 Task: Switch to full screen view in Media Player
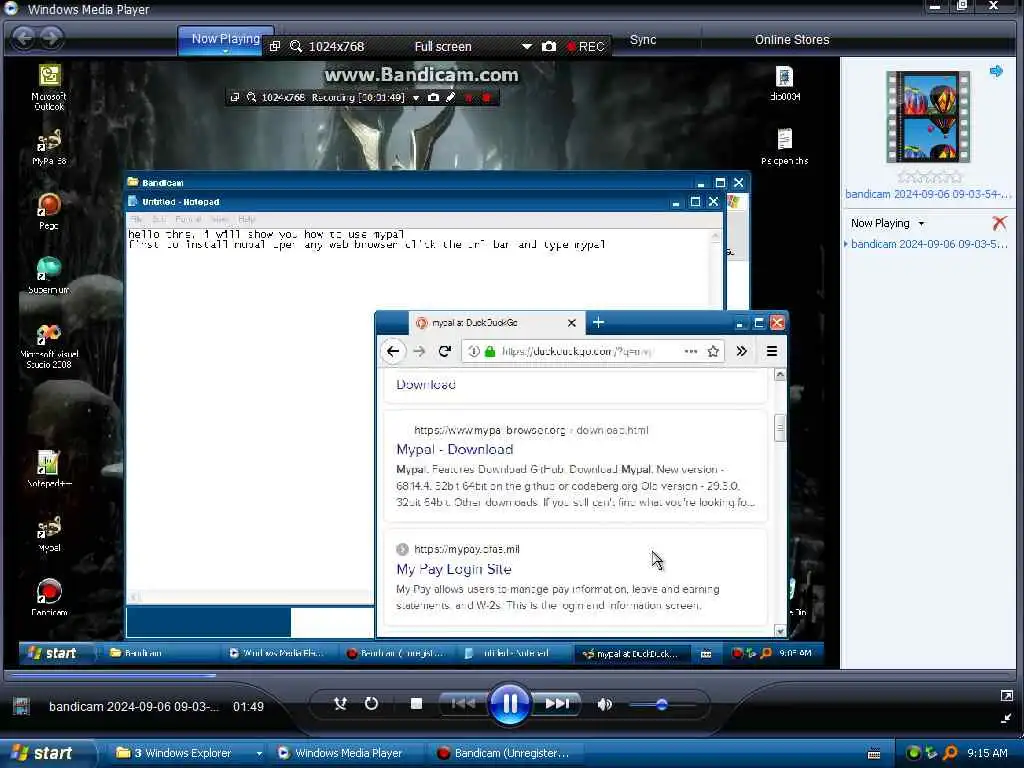click(1007, 696)
